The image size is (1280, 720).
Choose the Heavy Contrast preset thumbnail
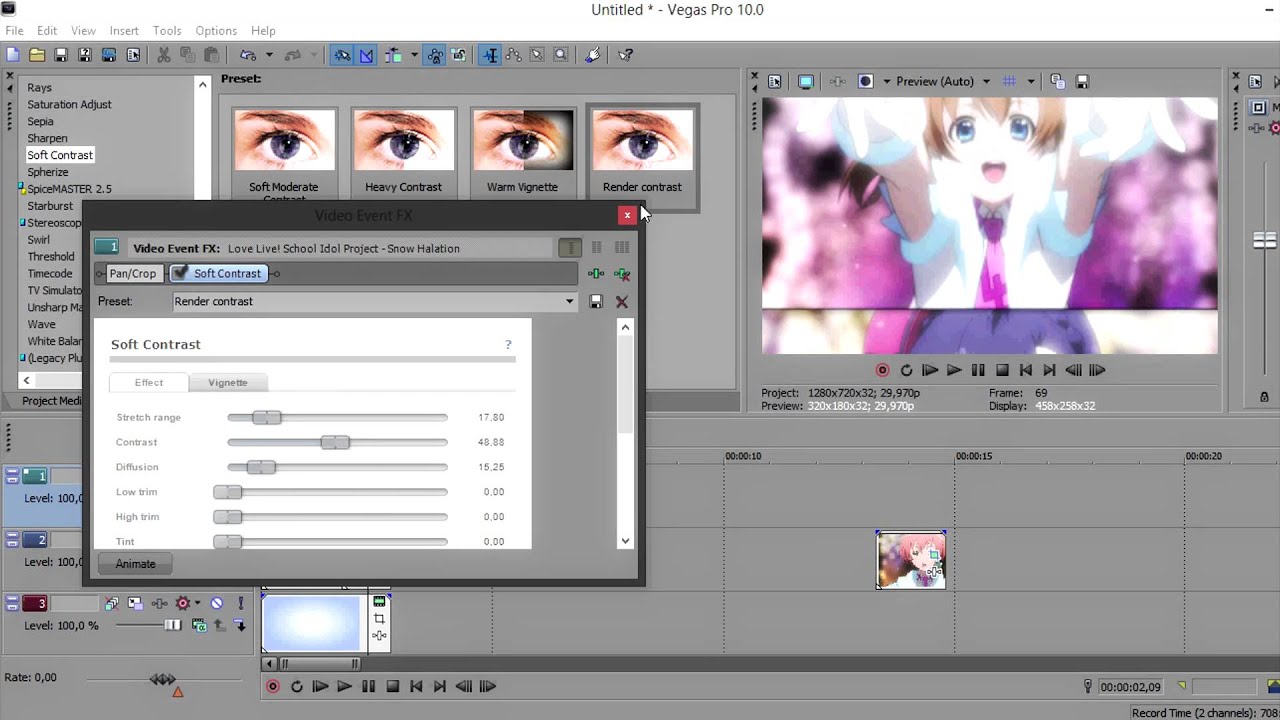coord(403,138)
